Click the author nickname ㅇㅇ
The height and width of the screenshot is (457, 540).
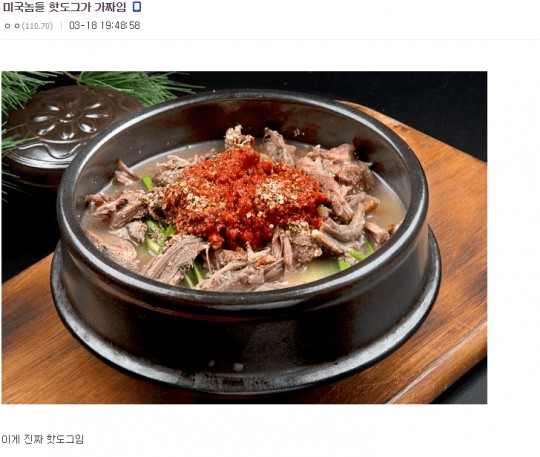point(12,26)
